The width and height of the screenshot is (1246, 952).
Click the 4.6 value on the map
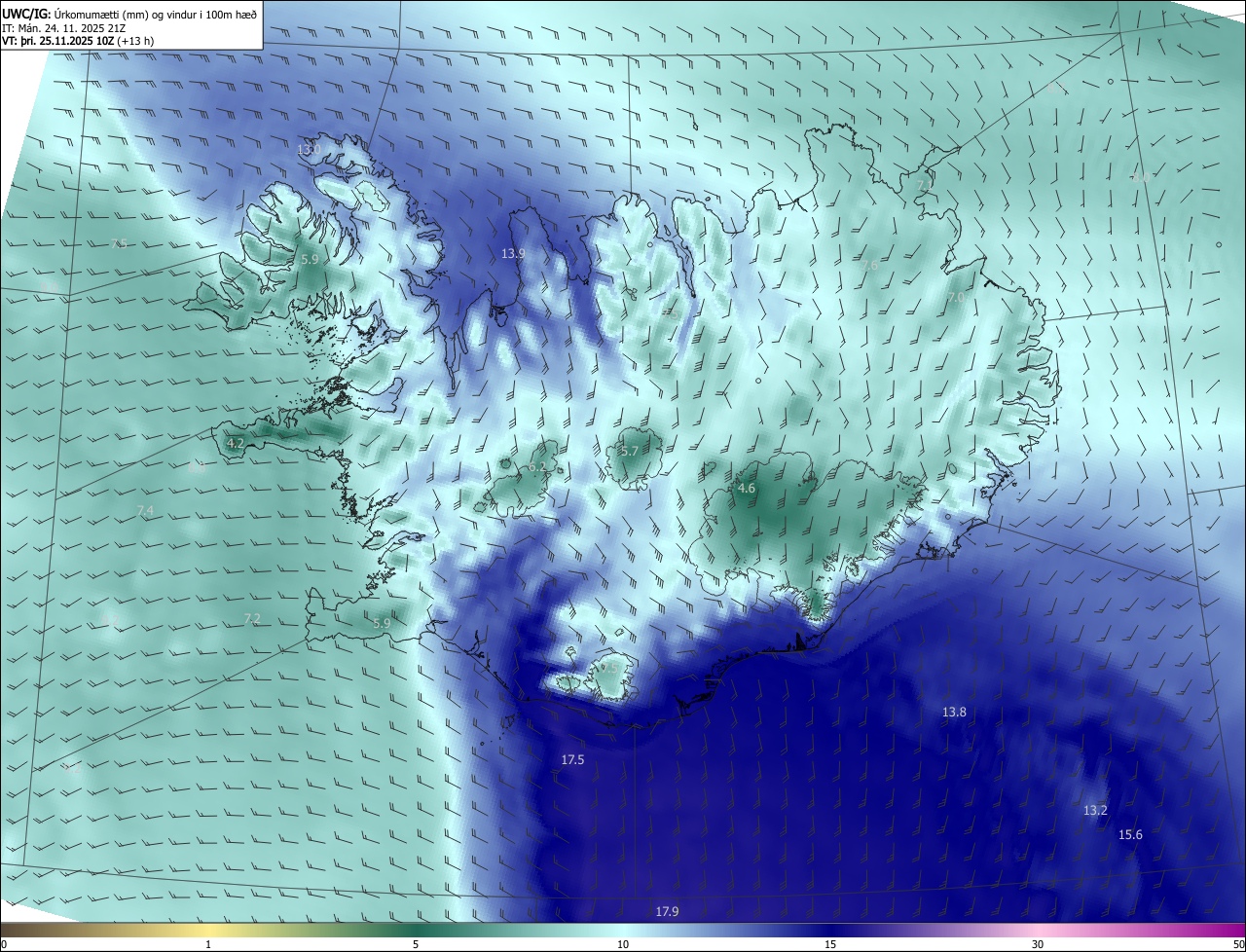click(747, 489)
